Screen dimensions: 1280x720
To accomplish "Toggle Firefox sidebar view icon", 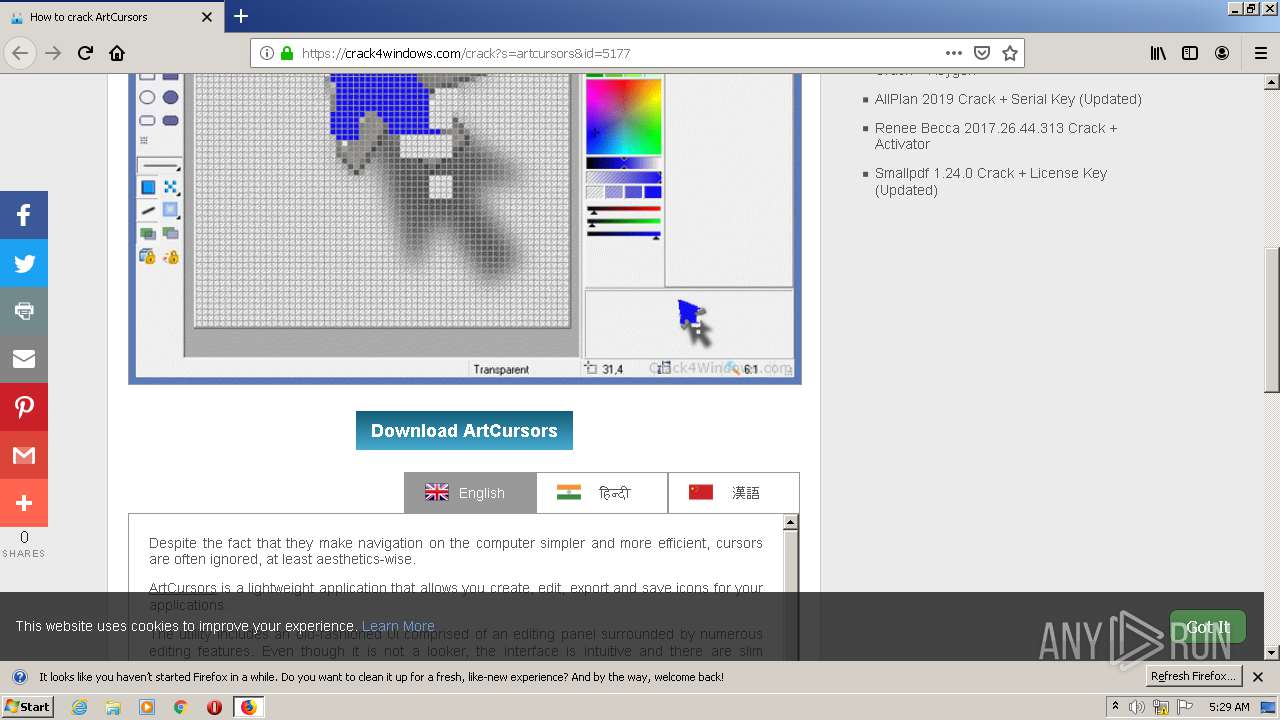I will [1190, 53].
